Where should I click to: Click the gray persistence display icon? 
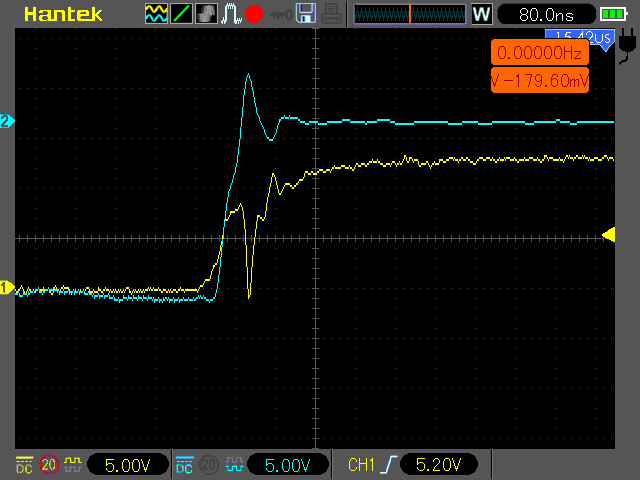coord(206,13)
